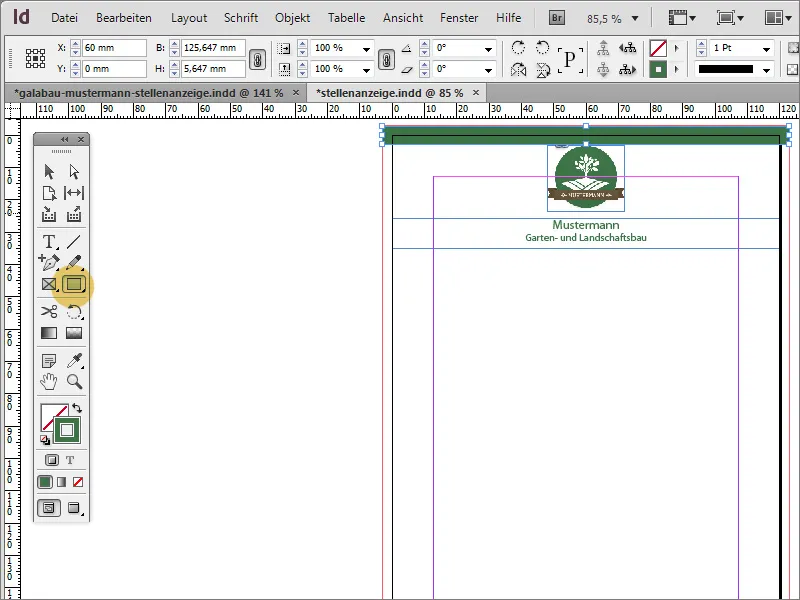Viewport: 800px width, 600px height.
Task: Click the select container icon
Action: 603,48
